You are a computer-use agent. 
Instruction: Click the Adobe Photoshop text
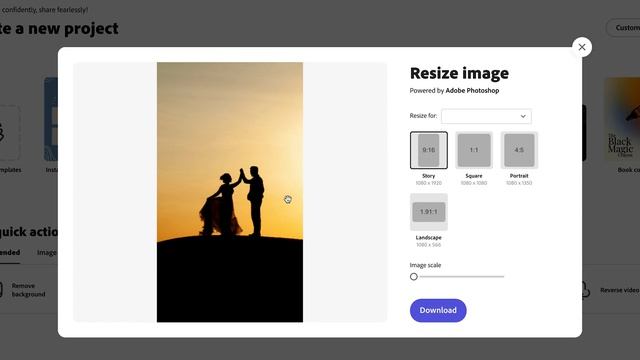pos(472,91)
